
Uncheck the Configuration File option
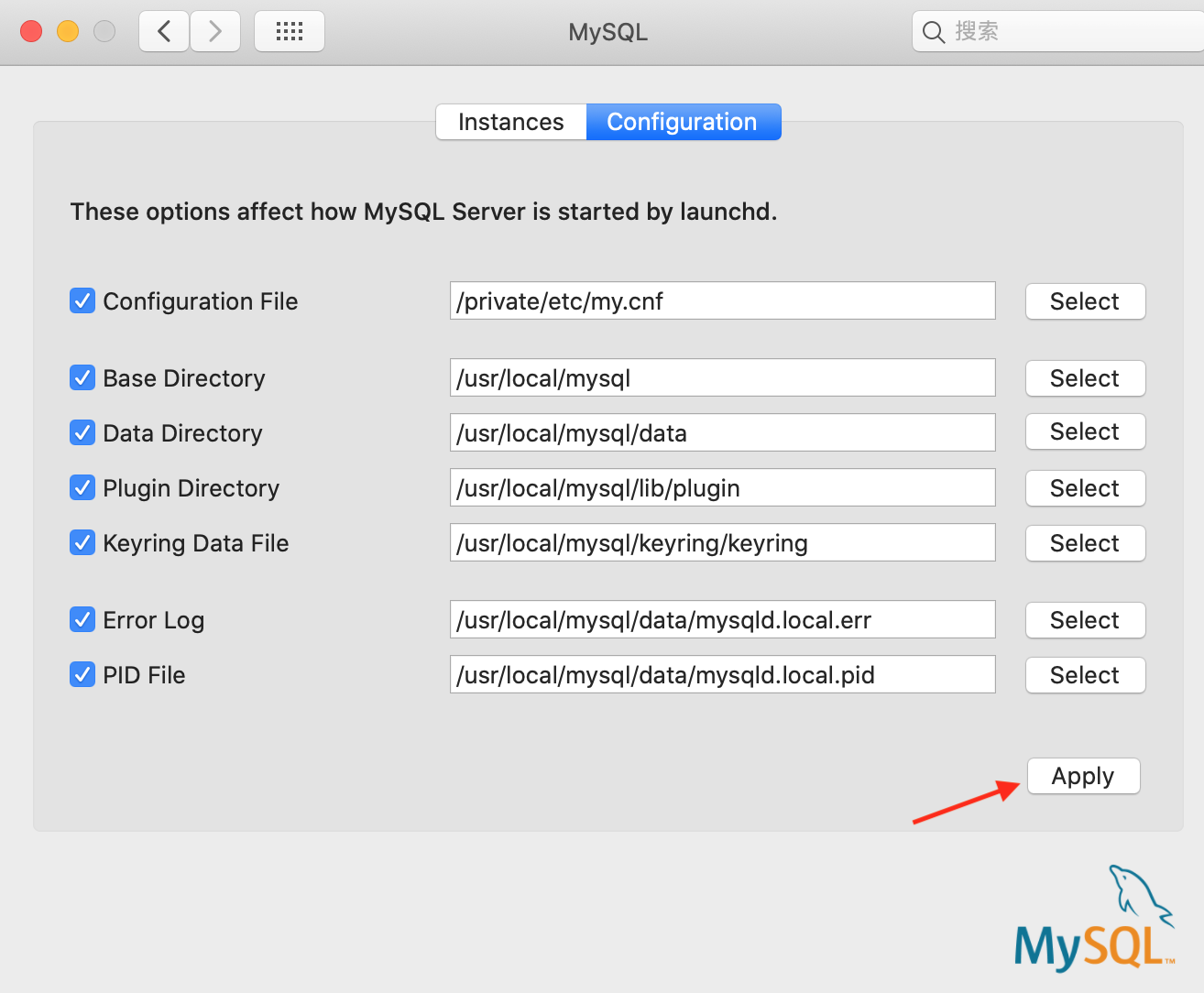click(82, 300)
